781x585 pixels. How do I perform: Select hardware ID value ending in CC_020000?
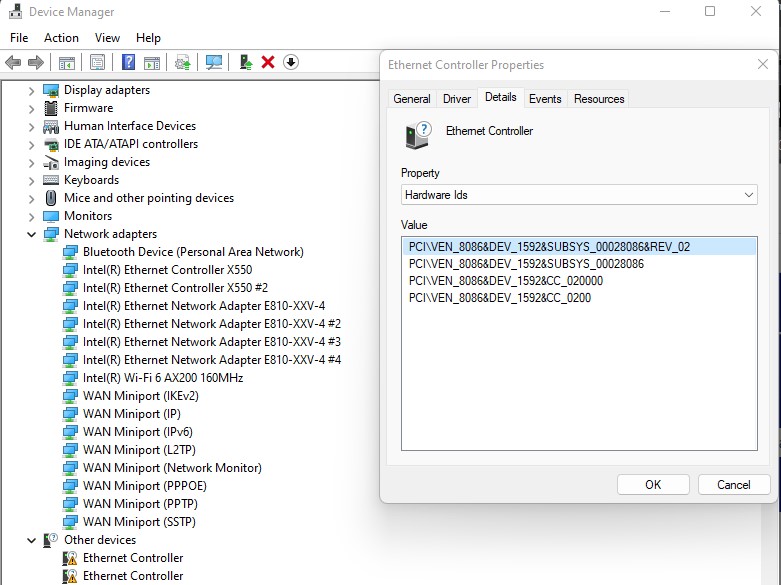(505, 281)
